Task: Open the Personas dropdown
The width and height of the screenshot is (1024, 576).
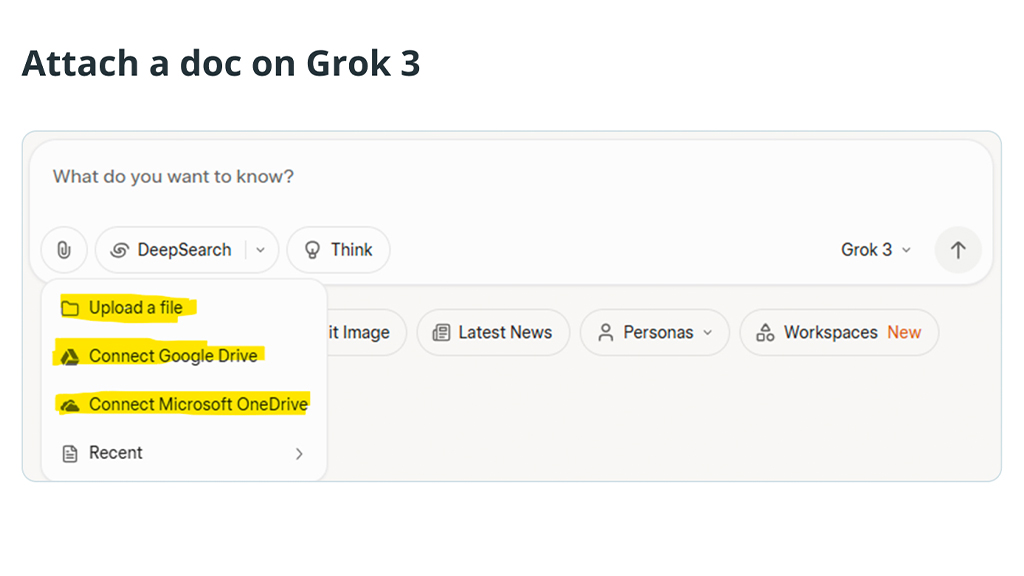Action: click(654, 332)
